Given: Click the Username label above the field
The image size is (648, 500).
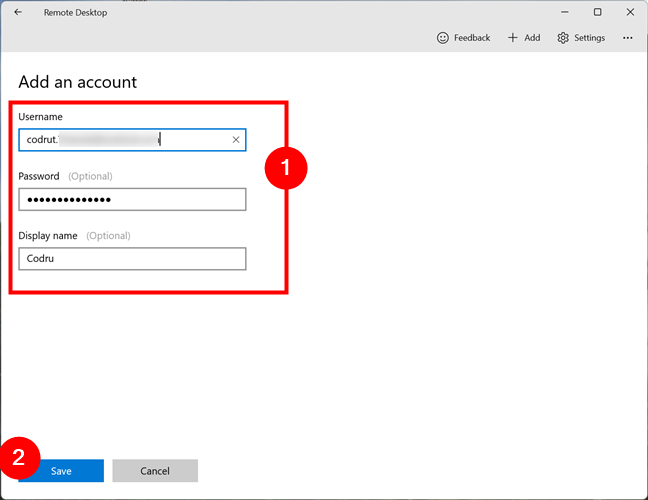Looking at the screenshot, I should click(x=40, y=117).
